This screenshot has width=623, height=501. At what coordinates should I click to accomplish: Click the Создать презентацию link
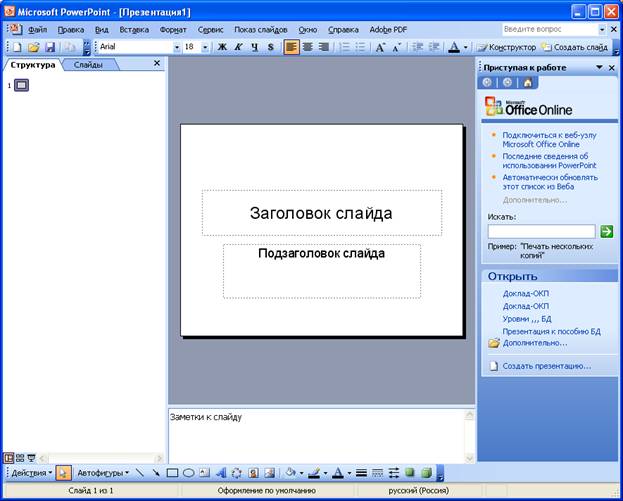click(x=546, y=366)
